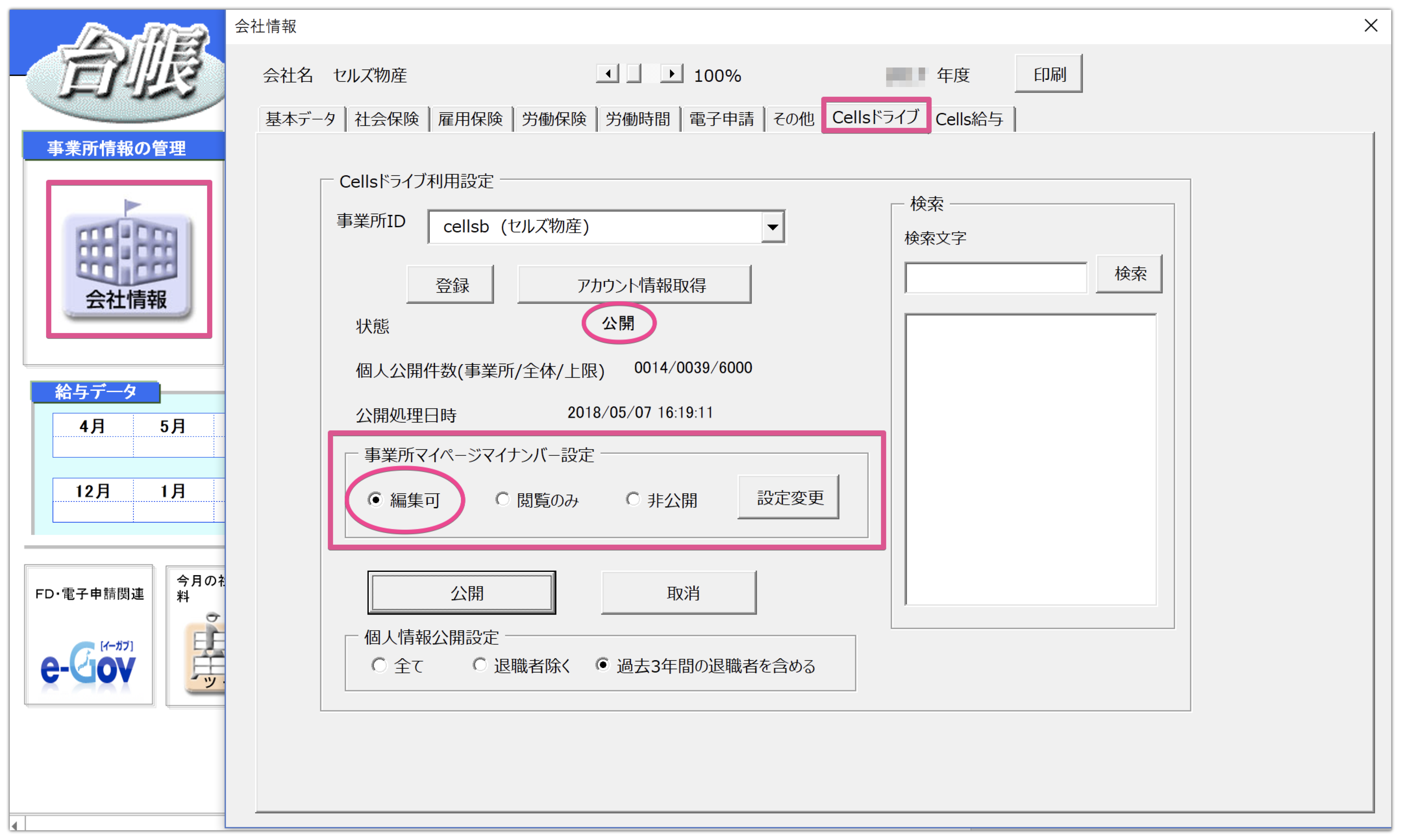The width and height of the screenshot is (1401, 840).
Task: Switch to the その他 tab
Action: coord(794,119)
